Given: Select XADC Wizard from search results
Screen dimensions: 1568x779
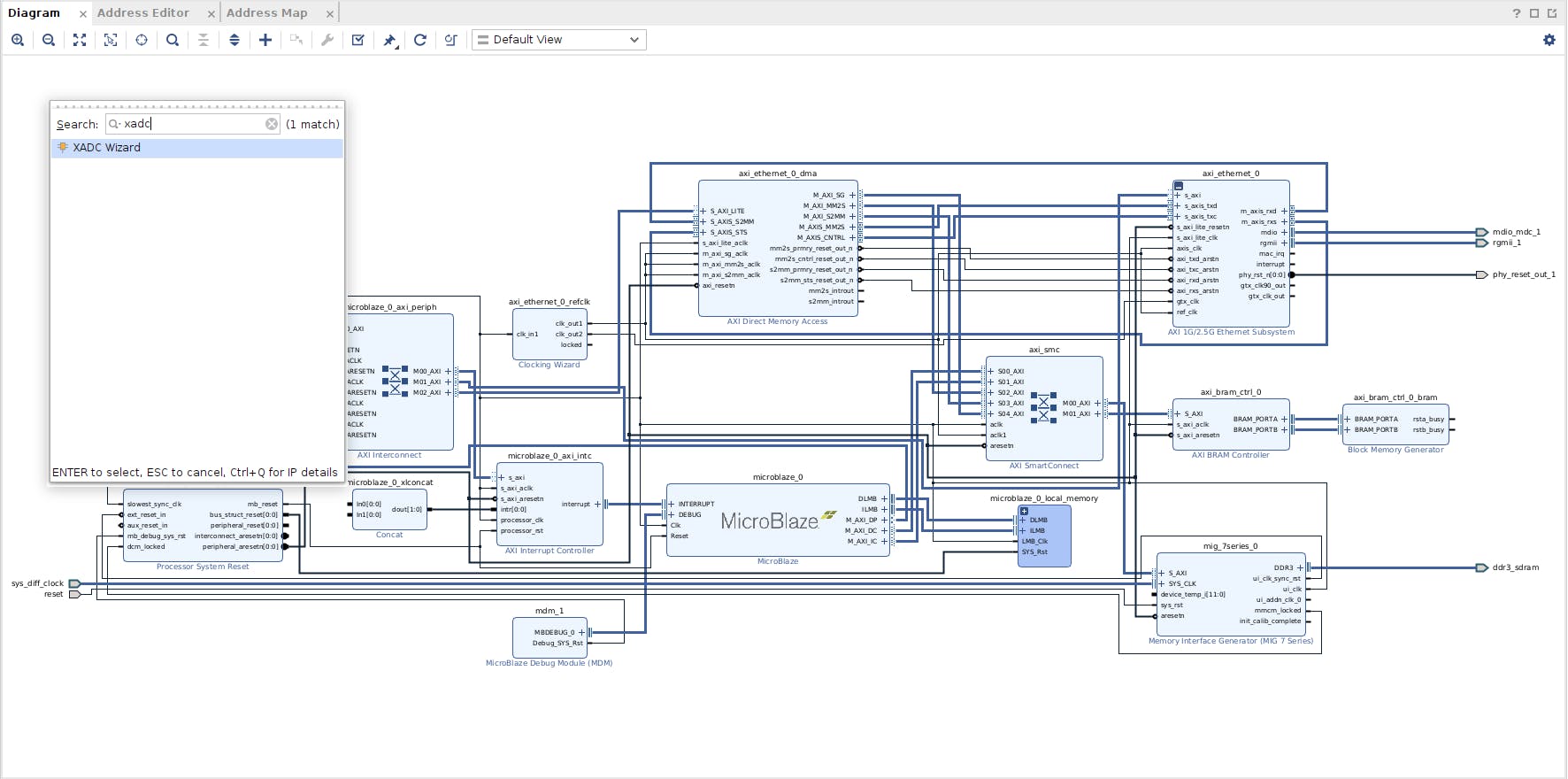Looking at the screenshot, I should coord(196,148).
